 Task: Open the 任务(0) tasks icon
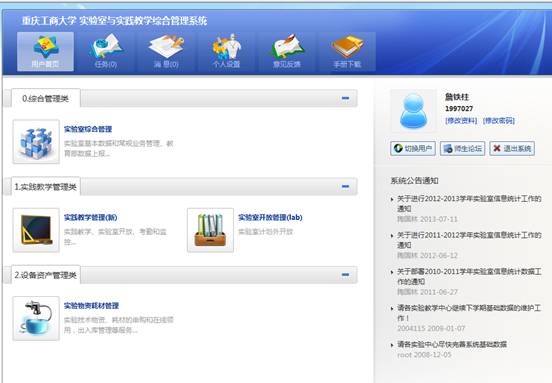(x=106, y=51)
